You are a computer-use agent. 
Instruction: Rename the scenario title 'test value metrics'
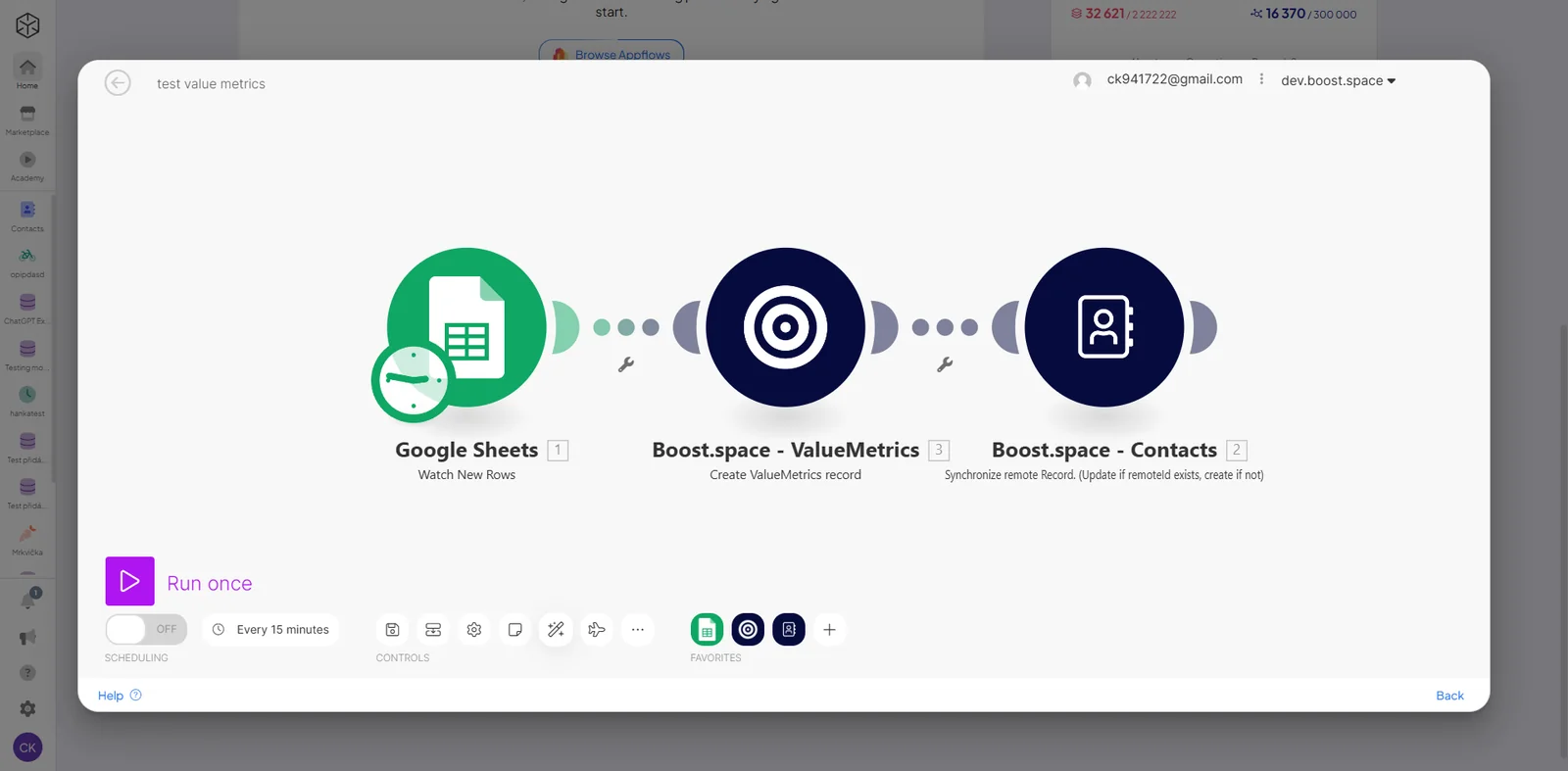[211, 84]
